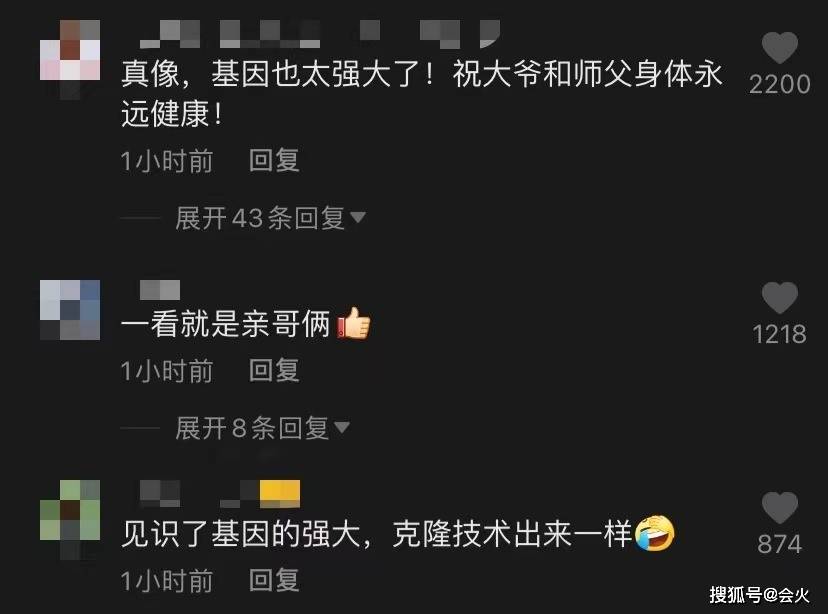Screen dimensions: 828x614
Task: Click the arrow next to 展开43条回复
Action: (x=358, y=217)
